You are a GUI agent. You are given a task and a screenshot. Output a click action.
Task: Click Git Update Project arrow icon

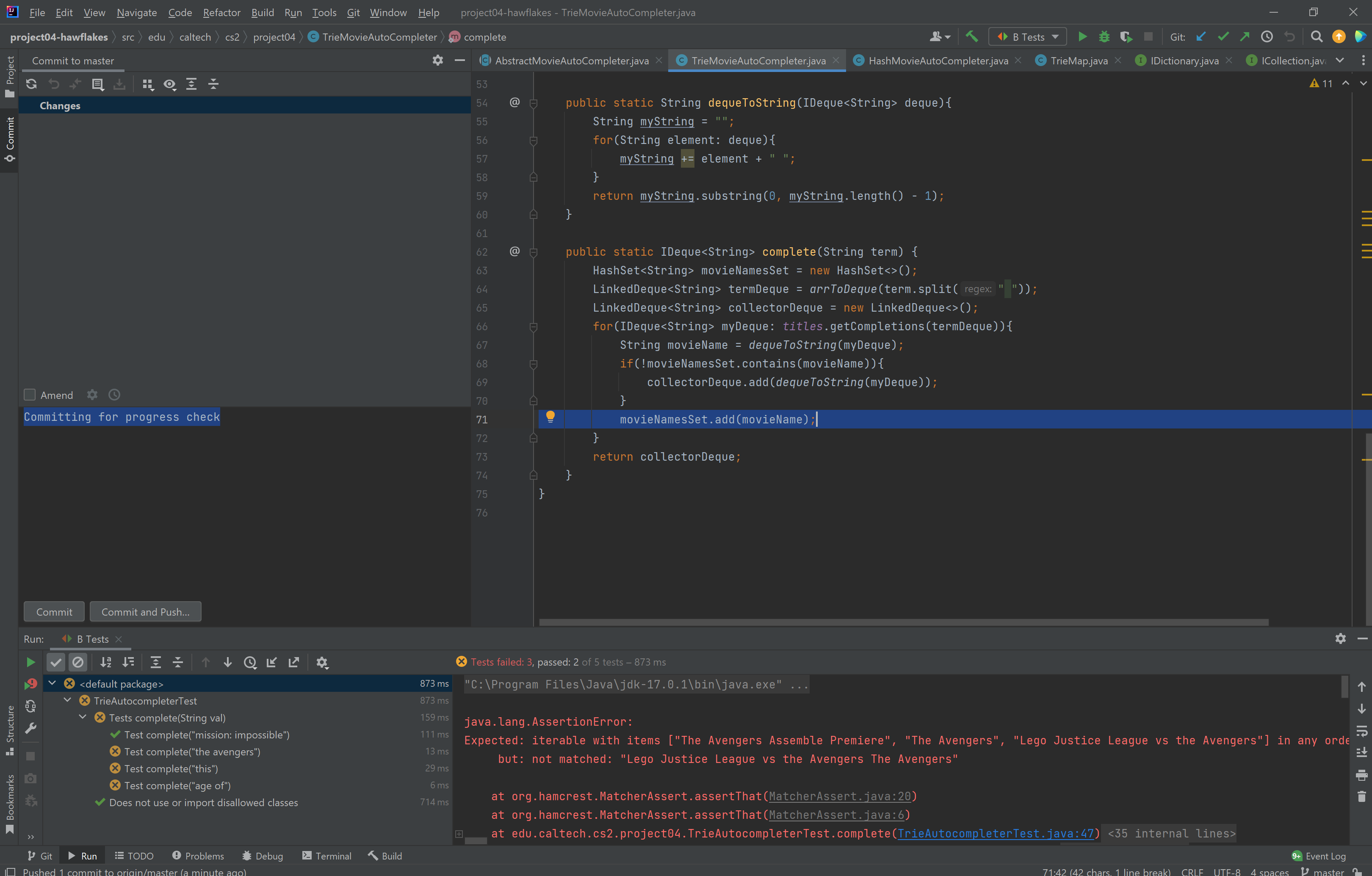[1201, 37]
